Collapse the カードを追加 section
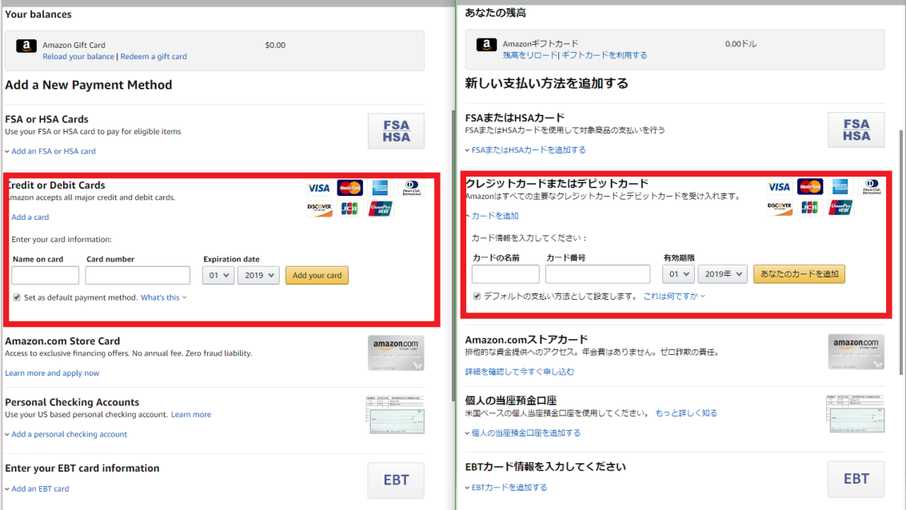This screenshot has width=906, height=510. click(x=492, y=216)
